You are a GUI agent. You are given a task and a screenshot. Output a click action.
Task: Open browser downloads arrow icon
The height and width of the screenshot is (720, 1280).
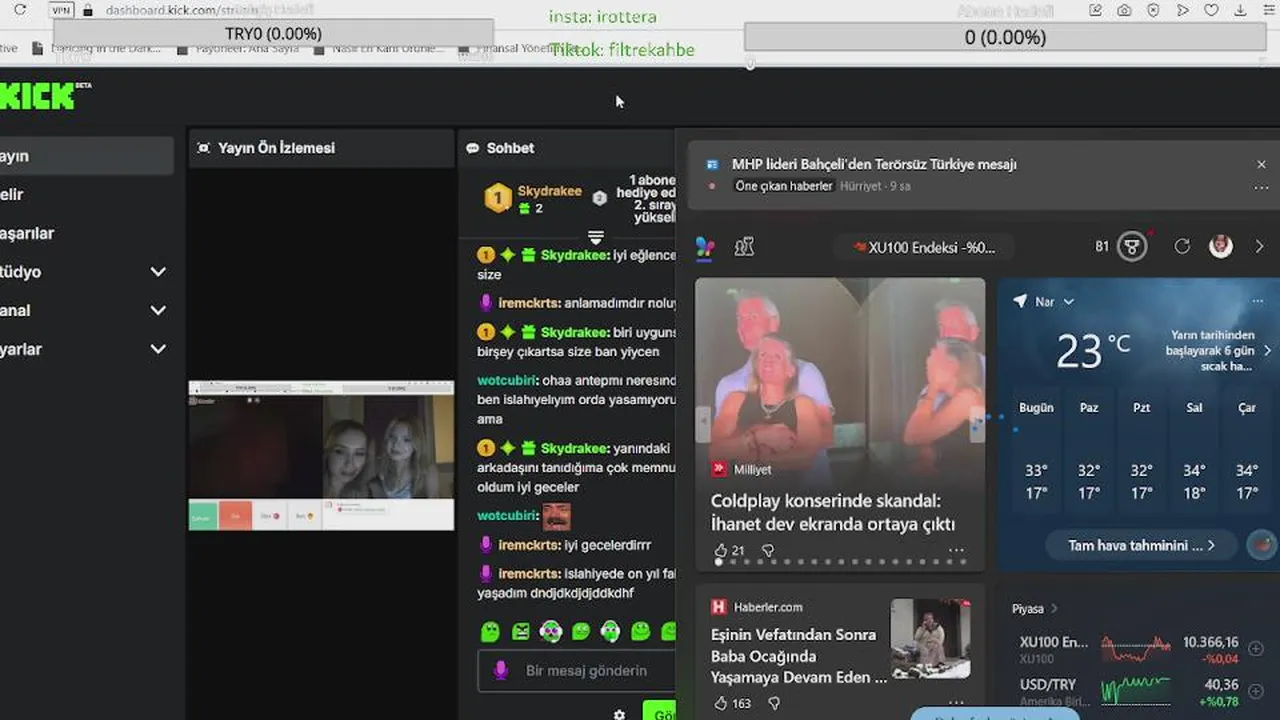coord(1241,10)
